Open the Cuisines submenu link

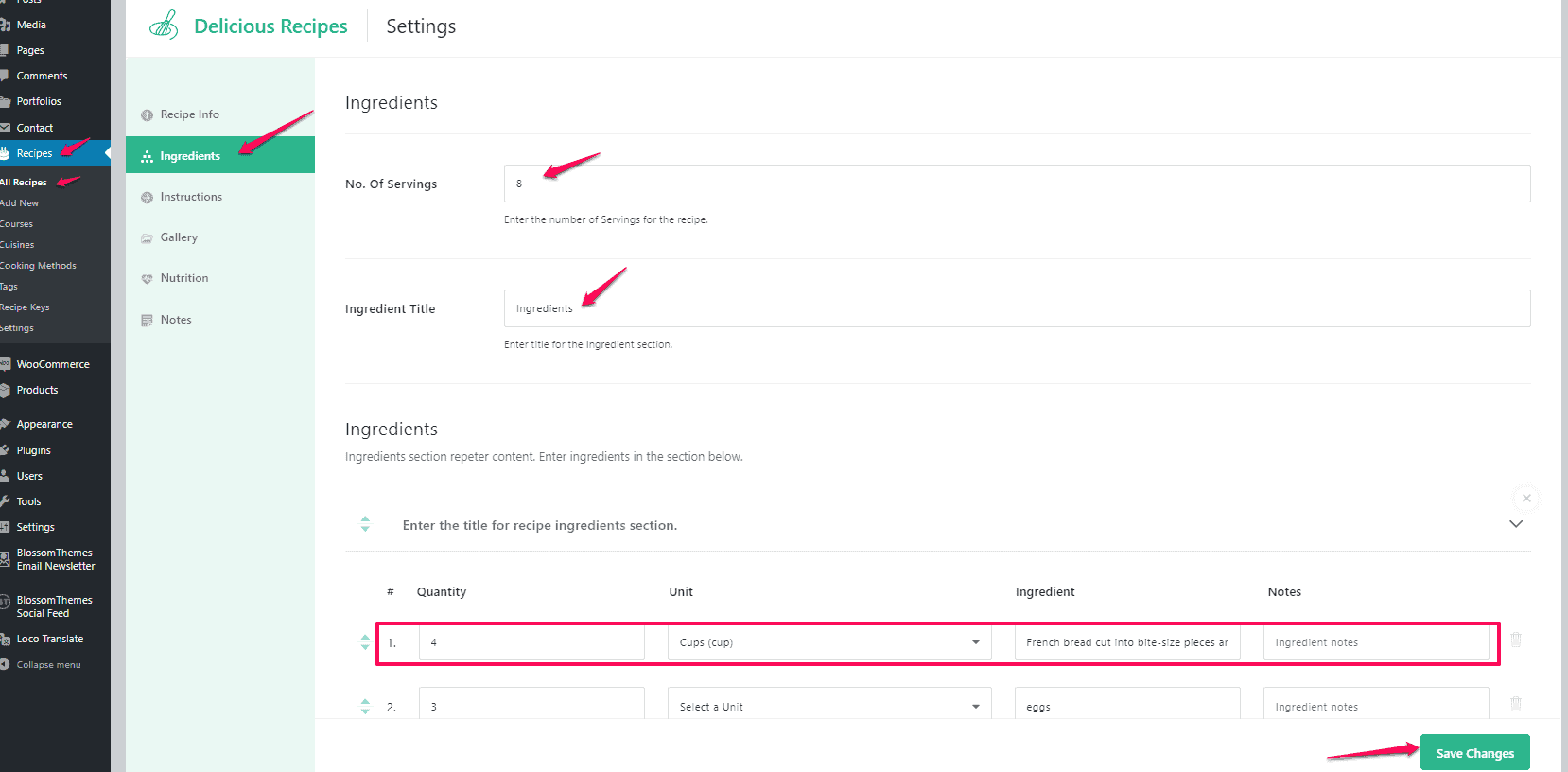click(x=17, y=245)
